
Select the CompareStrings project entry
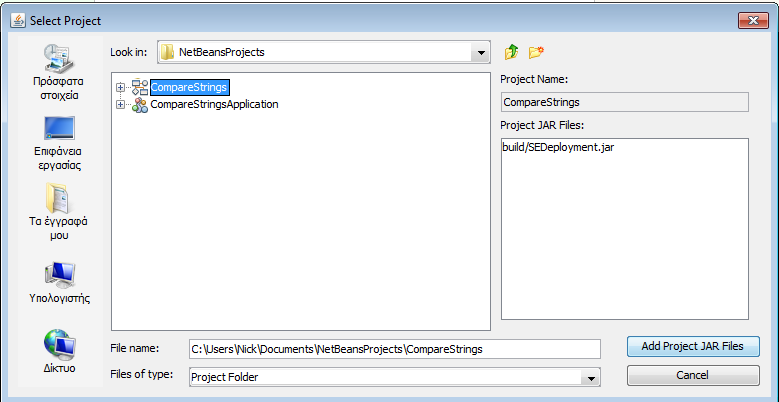click(189, 88)
